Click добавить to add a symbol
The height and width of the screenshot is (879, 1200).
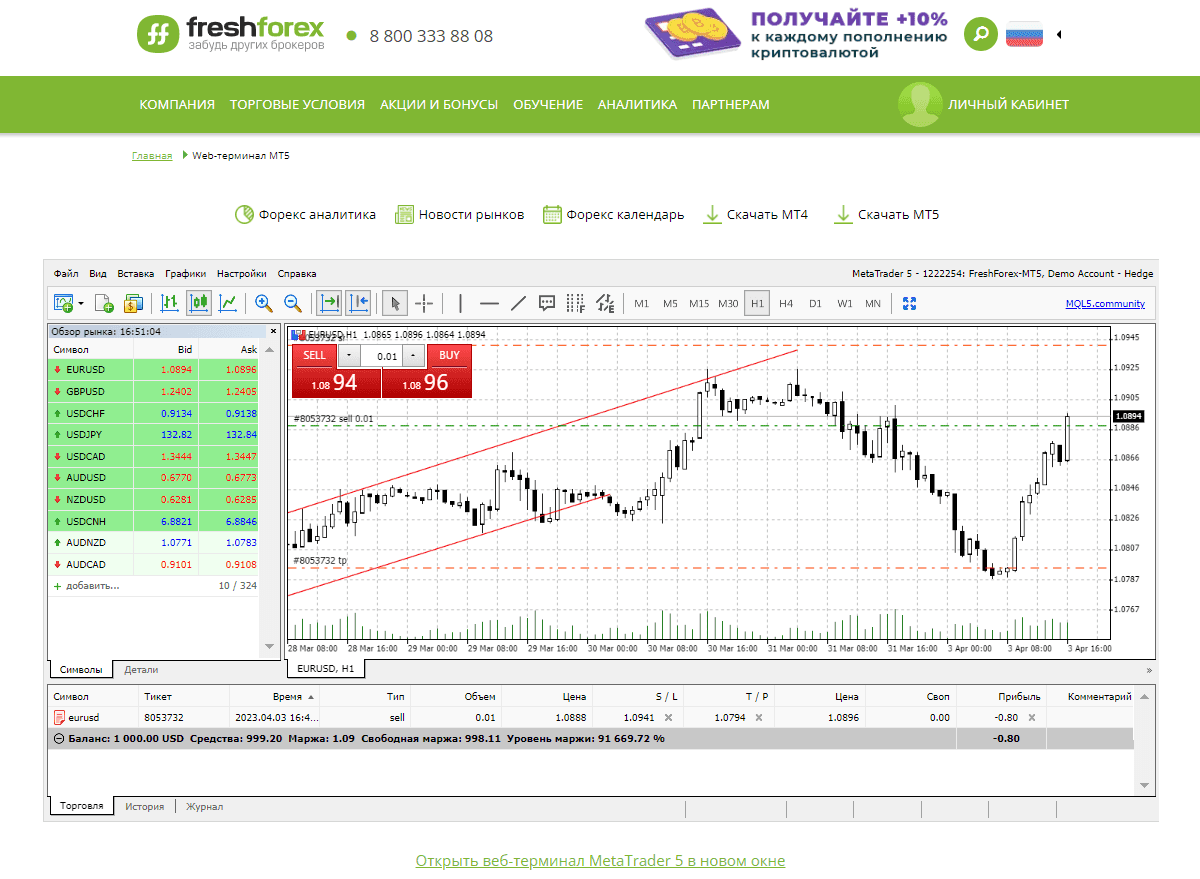(92, 586)
